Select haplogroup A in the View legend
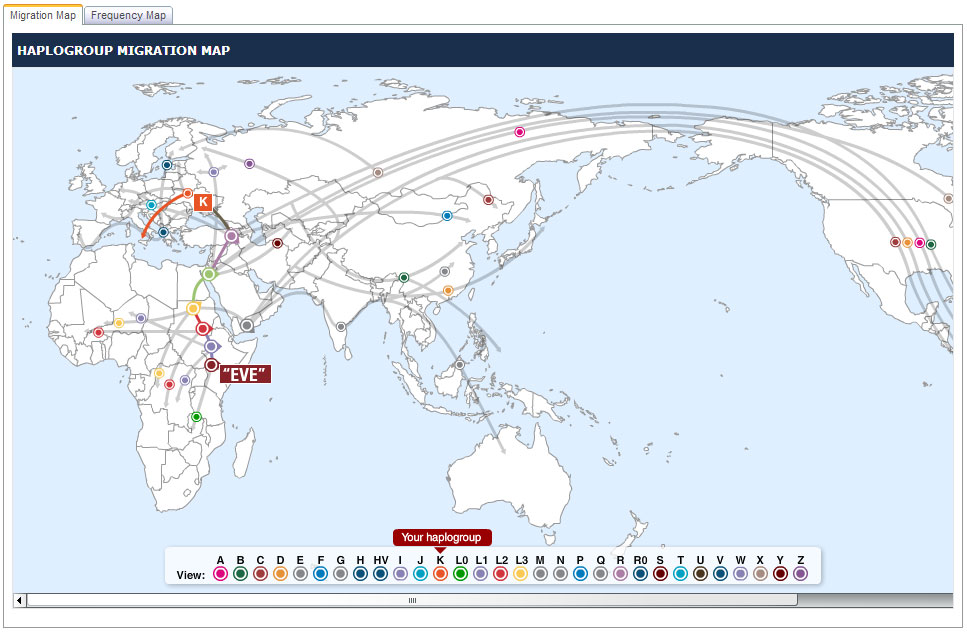This screenshot has width=967, height=633. [220, 574]
